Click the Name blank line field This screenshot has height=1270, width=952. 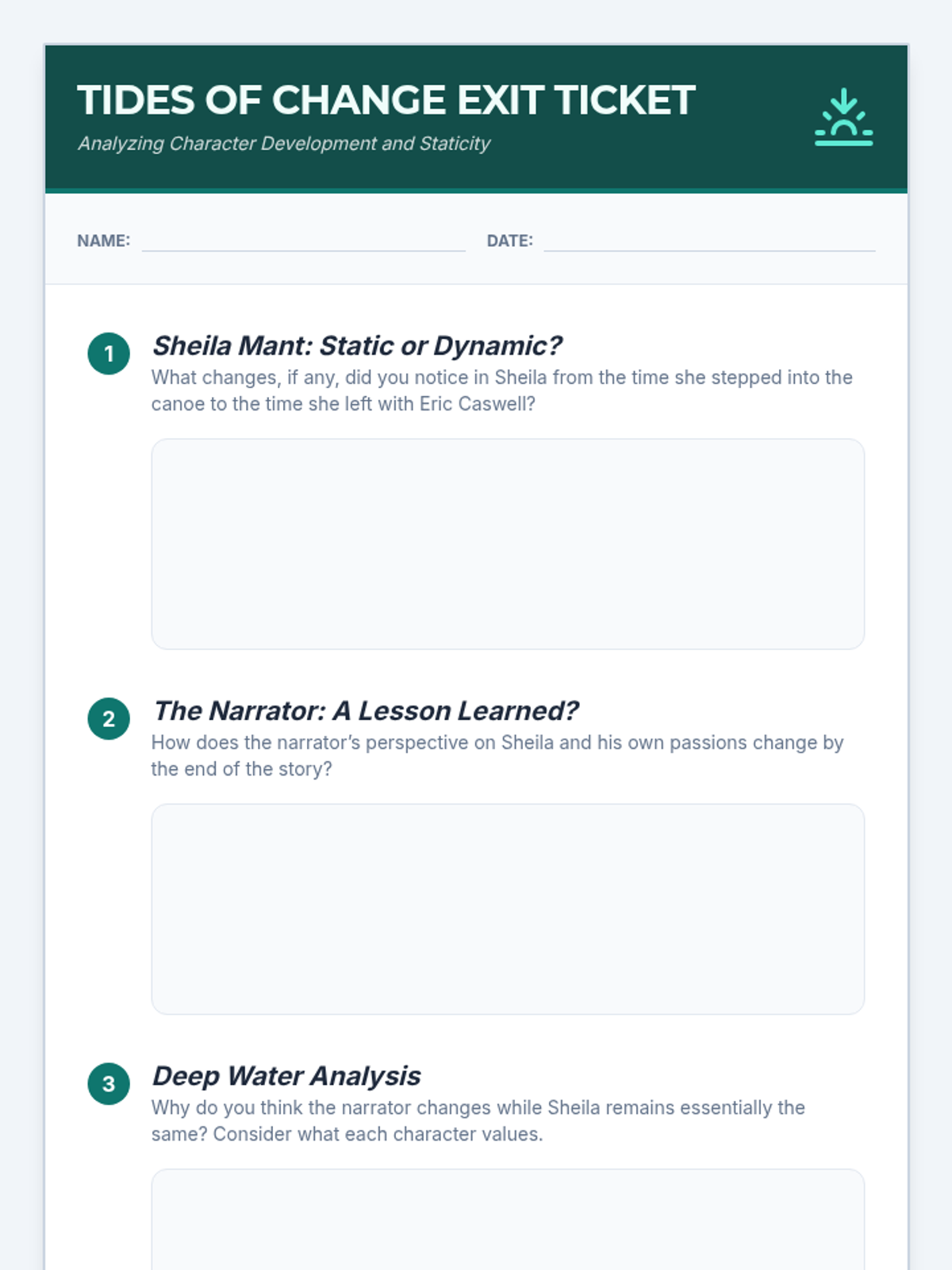[303, 241]
